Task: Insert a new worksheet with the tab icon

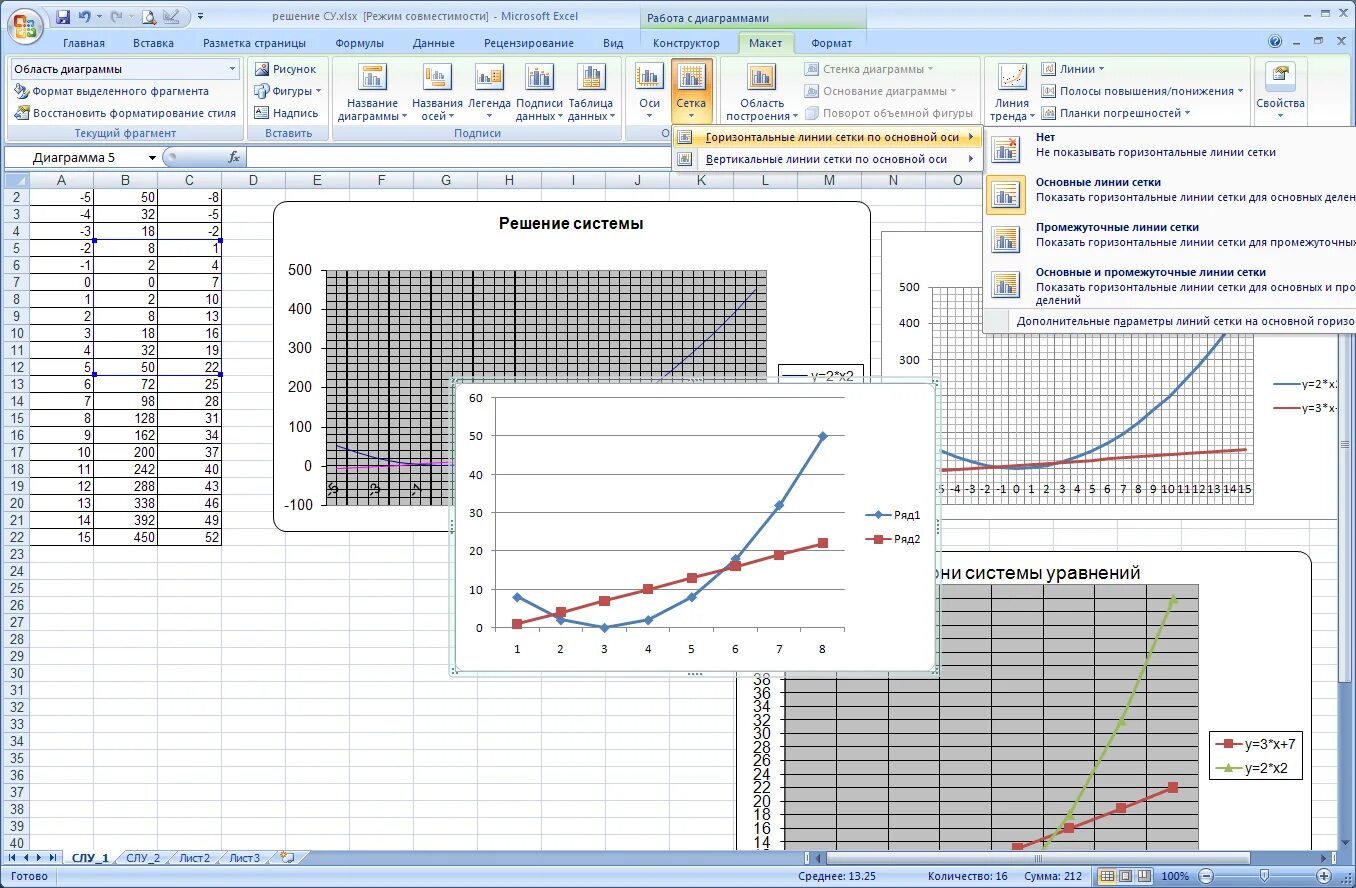Action: coord(287,857)
